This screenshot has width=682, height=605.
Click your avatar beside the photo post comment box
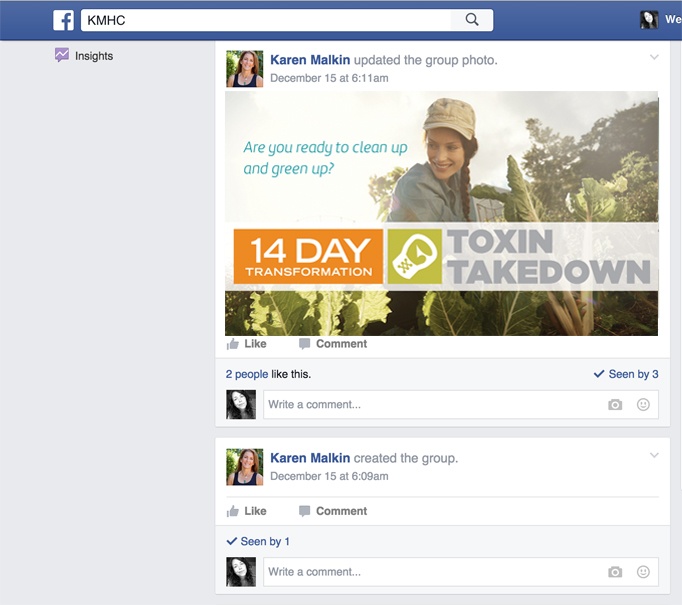click(x=241, y=404)
